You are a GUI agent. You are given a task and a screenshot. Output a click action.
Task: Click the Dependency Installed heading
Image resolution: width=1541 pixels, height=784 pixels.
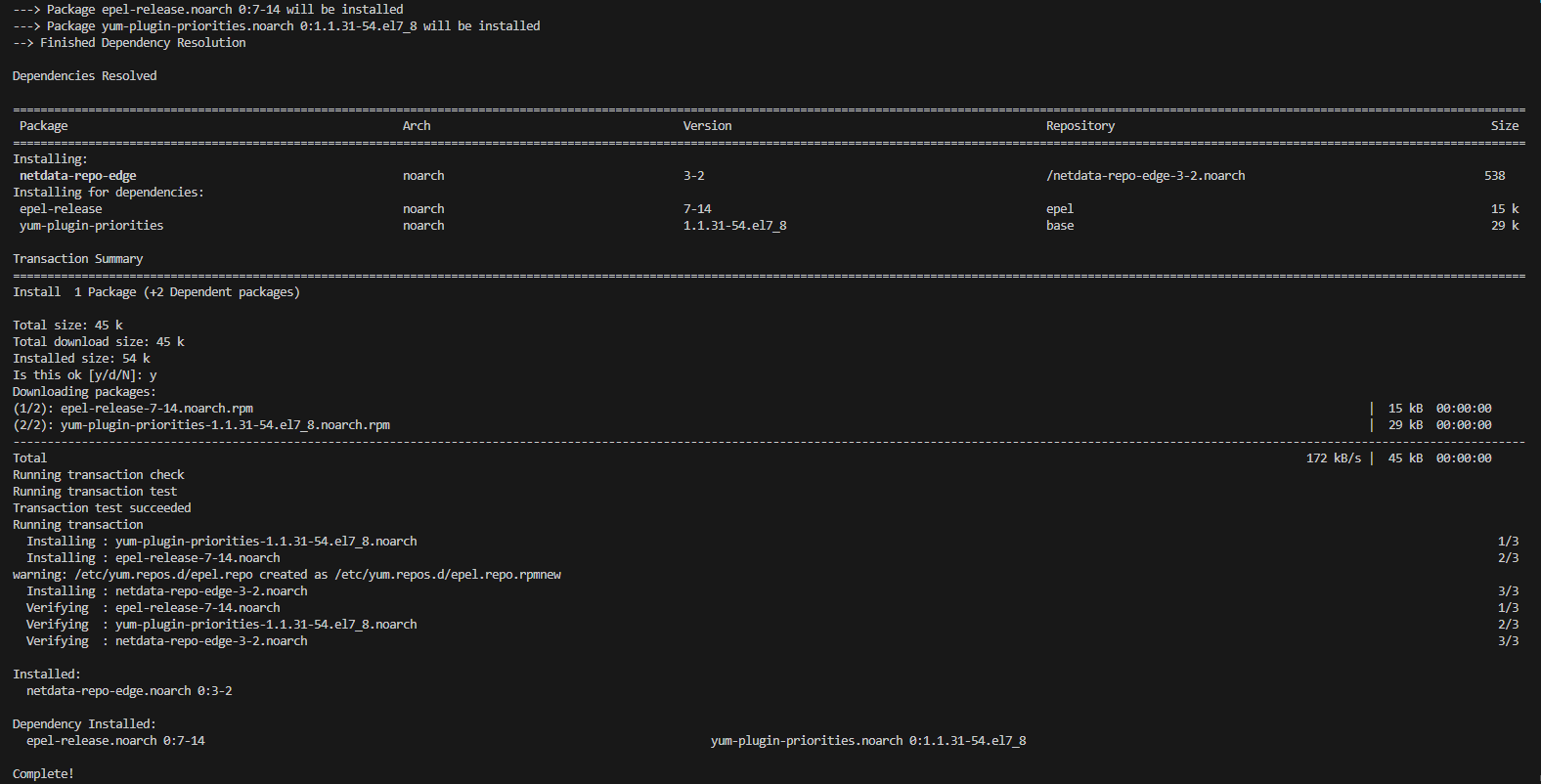click(x=84, y=724)
